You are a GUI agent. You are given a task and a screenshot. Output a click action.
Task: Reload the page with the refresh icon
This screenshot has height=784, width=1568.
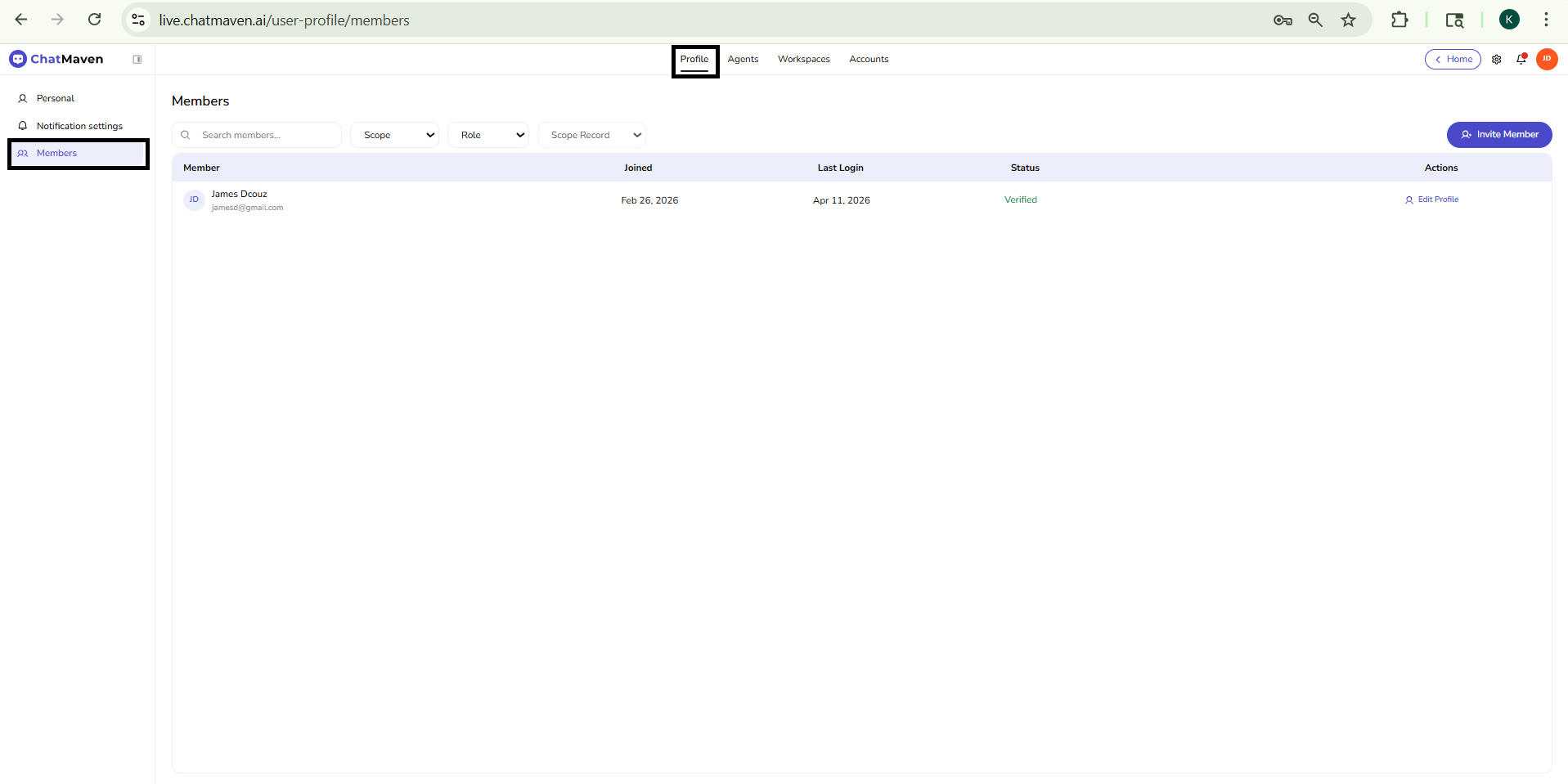click(95, 20)
